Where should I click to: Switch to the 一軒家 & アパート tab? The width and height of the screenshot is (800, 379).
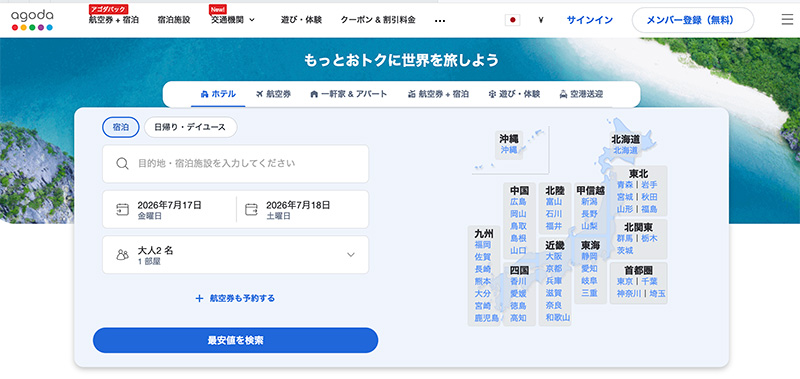[348, 94]
